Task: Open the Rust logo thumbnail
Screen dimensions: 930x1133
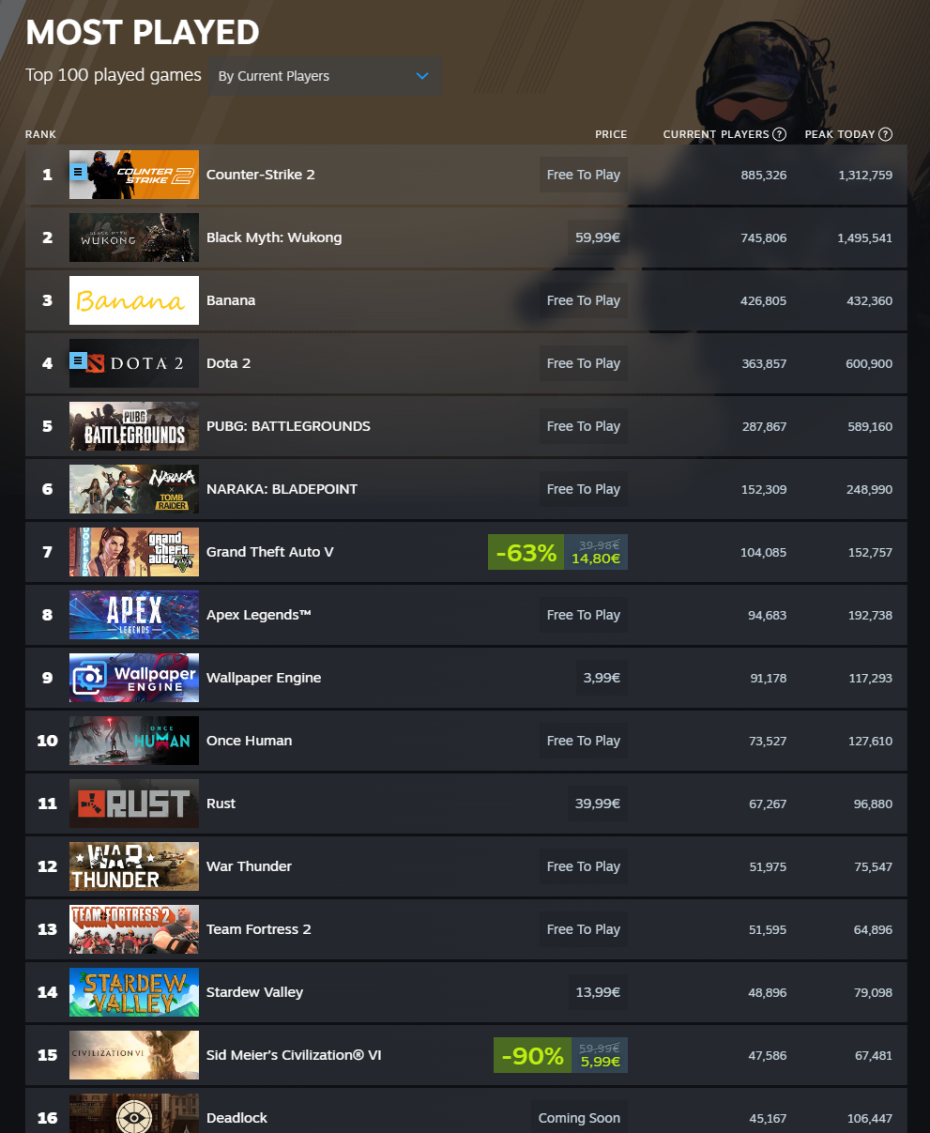Action: 134,804
